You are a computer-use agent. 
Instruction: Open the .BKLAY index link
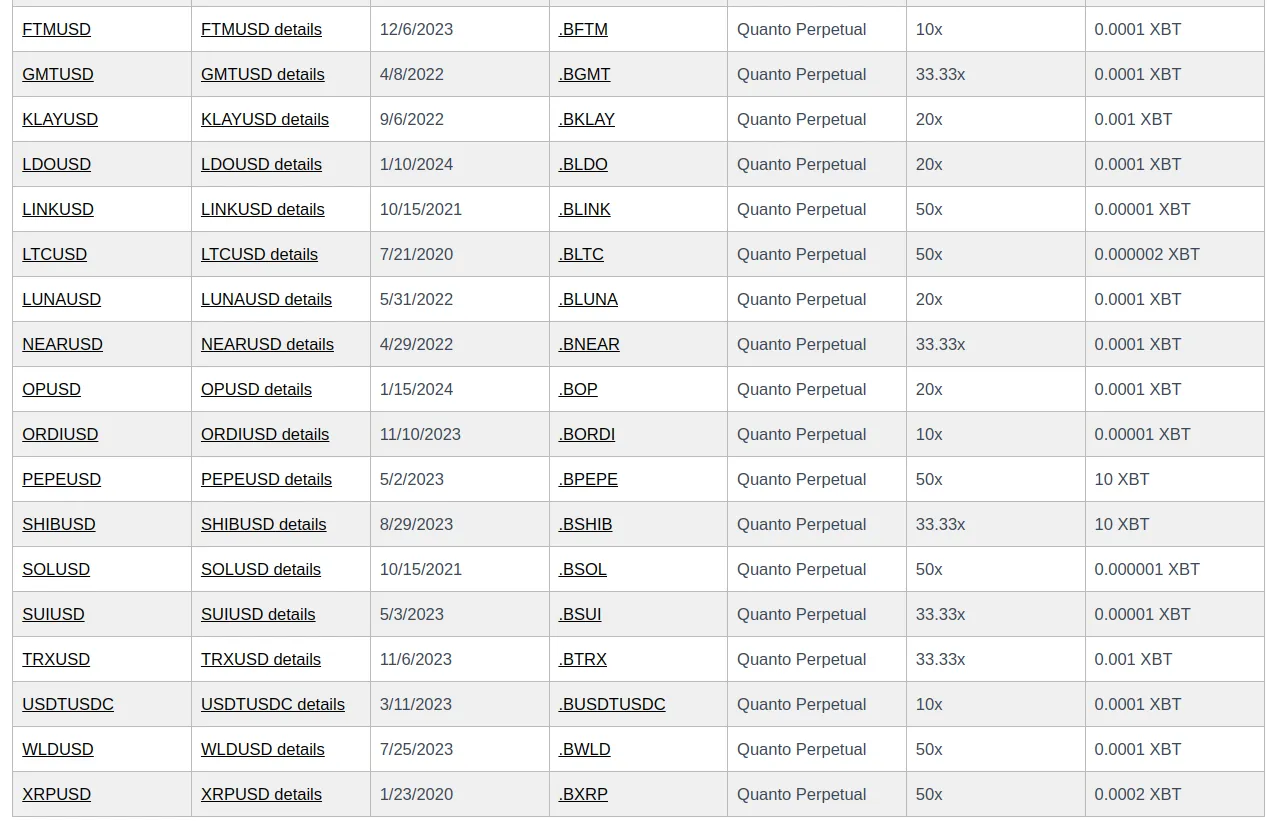coord(586,119)
